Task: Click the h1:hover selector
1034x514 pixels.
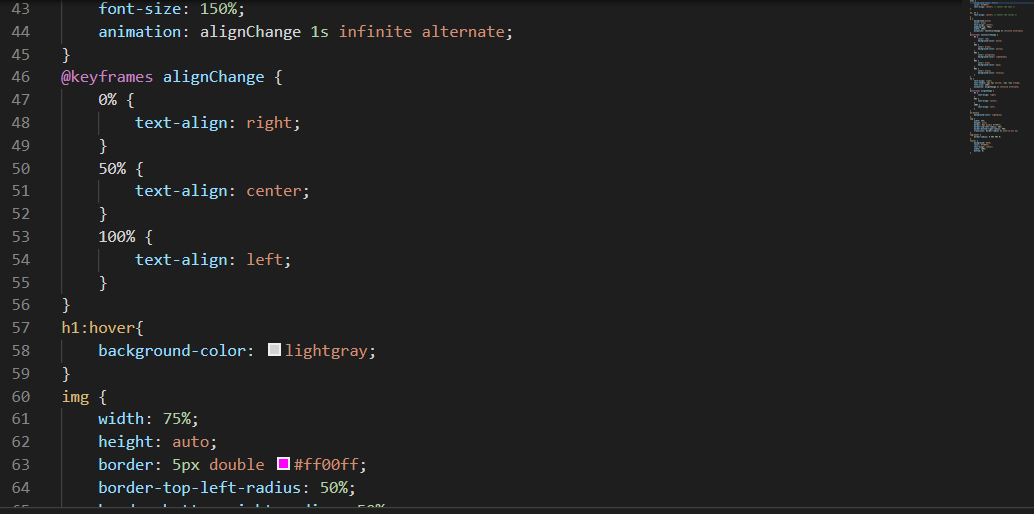Action: click(x=102, y=328)
